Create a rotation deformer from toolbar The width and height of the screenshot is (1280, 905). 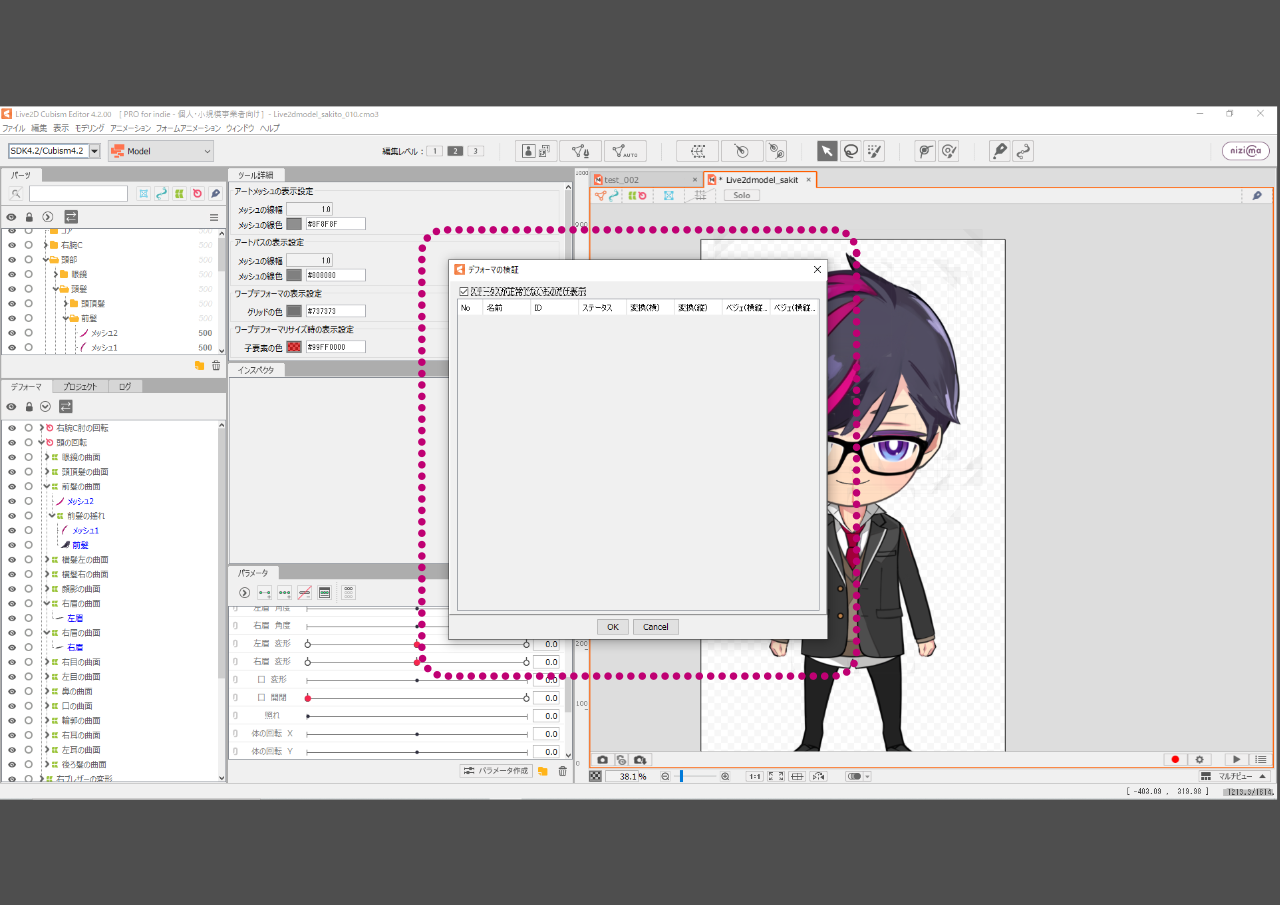pos(742,151)
